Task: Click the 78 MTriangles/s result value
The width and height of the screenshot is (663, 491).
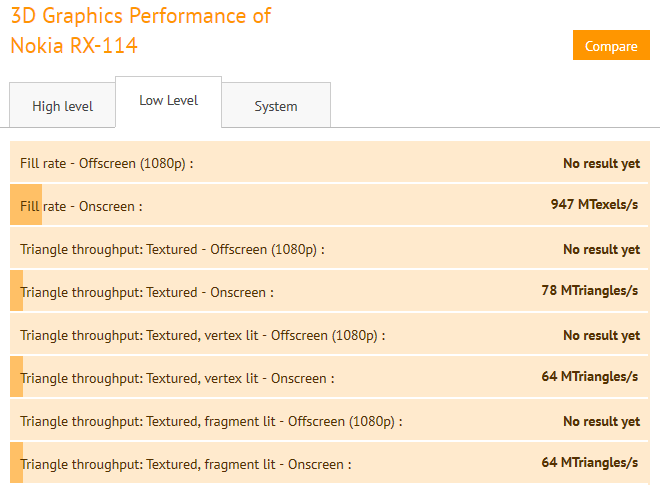Action: tap(589, 291)
